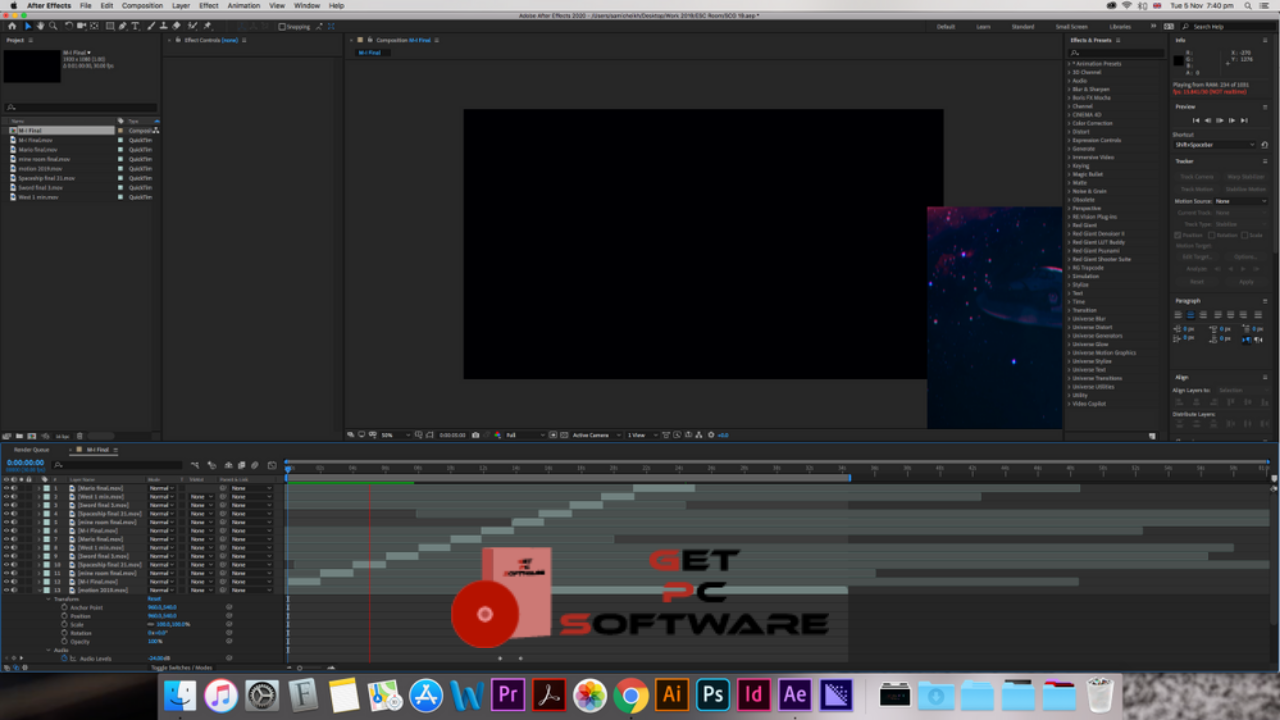Expand layer 3 Sword final 3.mov properties

click(39, 504)
